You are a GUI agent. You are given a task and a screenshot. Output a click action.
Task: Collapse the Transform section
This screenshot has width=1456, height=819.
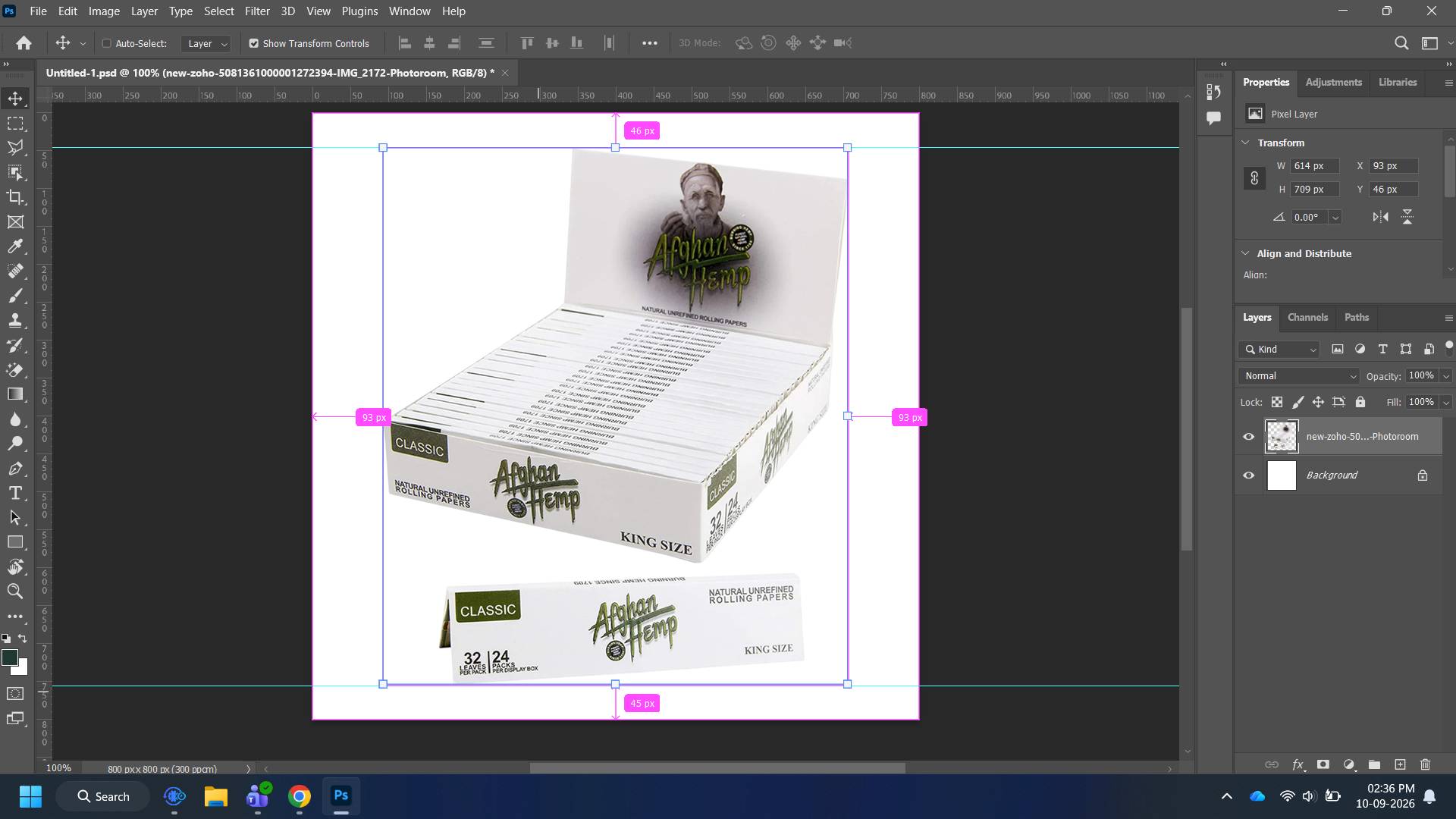click(x=1245, y=143)
